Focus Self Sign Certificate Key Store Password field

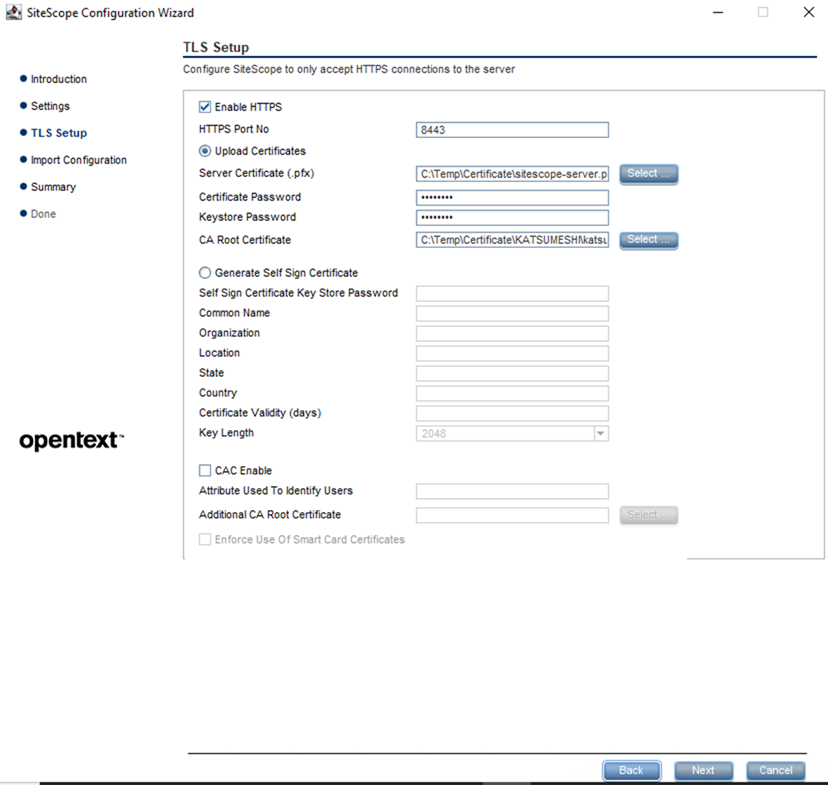pyautogui.click(x=512, y=294)
